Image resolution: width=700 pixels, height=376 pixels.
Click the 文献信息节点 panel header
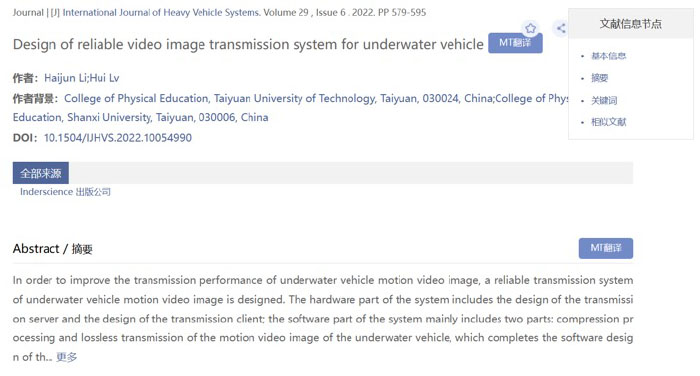(630, 24)
